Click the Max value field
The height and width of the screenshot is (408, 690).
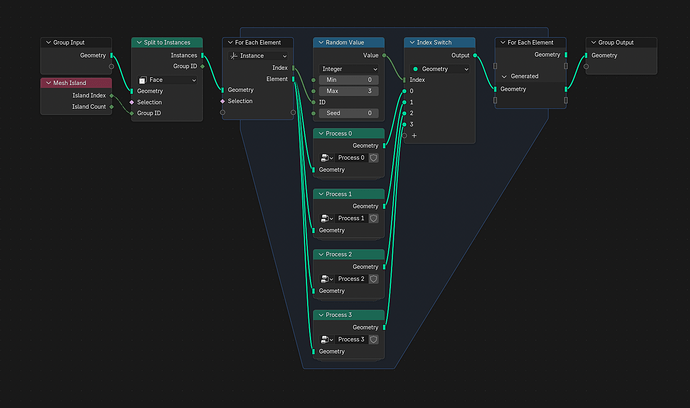click(x=349, y=91)
